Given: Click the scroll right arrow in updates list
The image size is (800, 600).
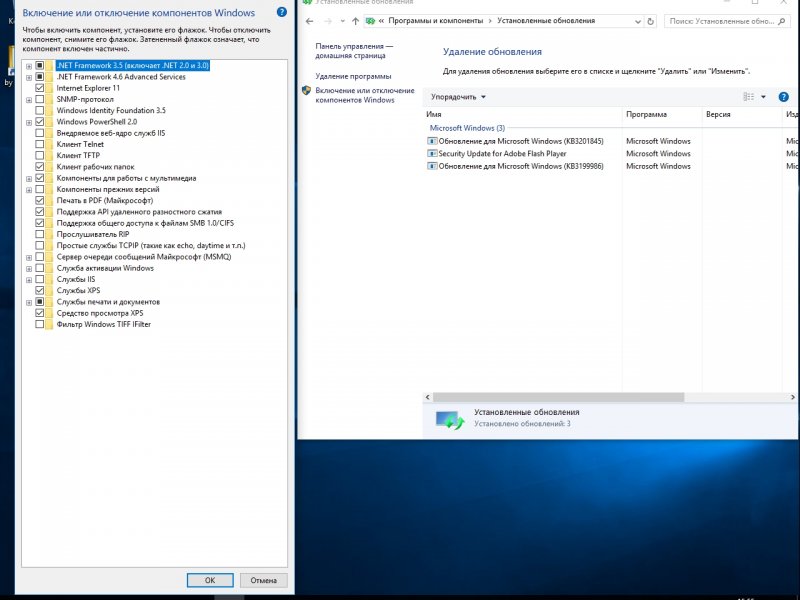Looking at the screenshot, I should click(x=792, y=397).
